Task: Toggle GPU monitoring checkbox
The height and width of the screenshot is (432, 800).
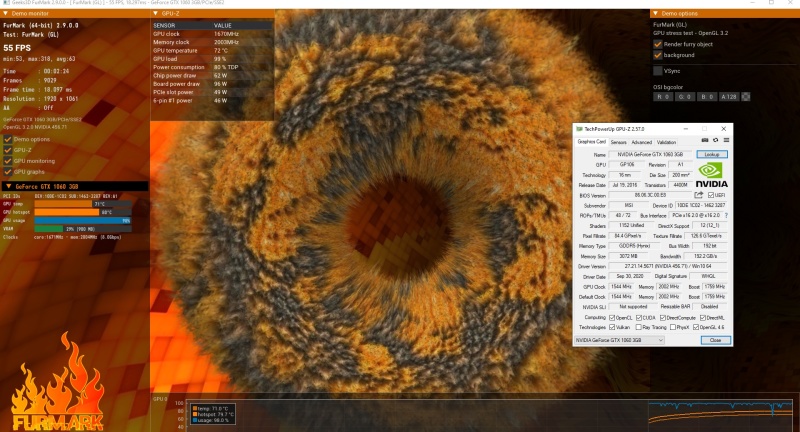Action: pos(8,161)
